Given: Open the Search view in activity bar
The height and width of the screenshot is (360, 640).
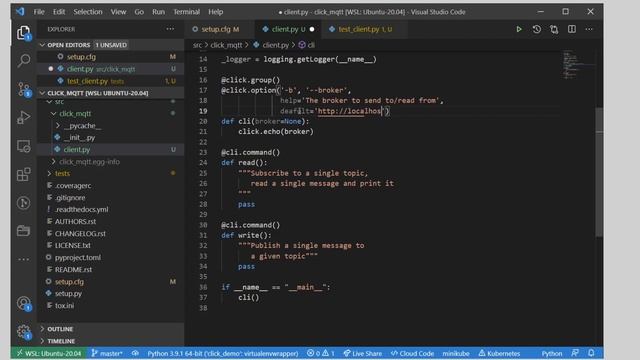Looking at the screenshot, I should click(x=24, y=61).
